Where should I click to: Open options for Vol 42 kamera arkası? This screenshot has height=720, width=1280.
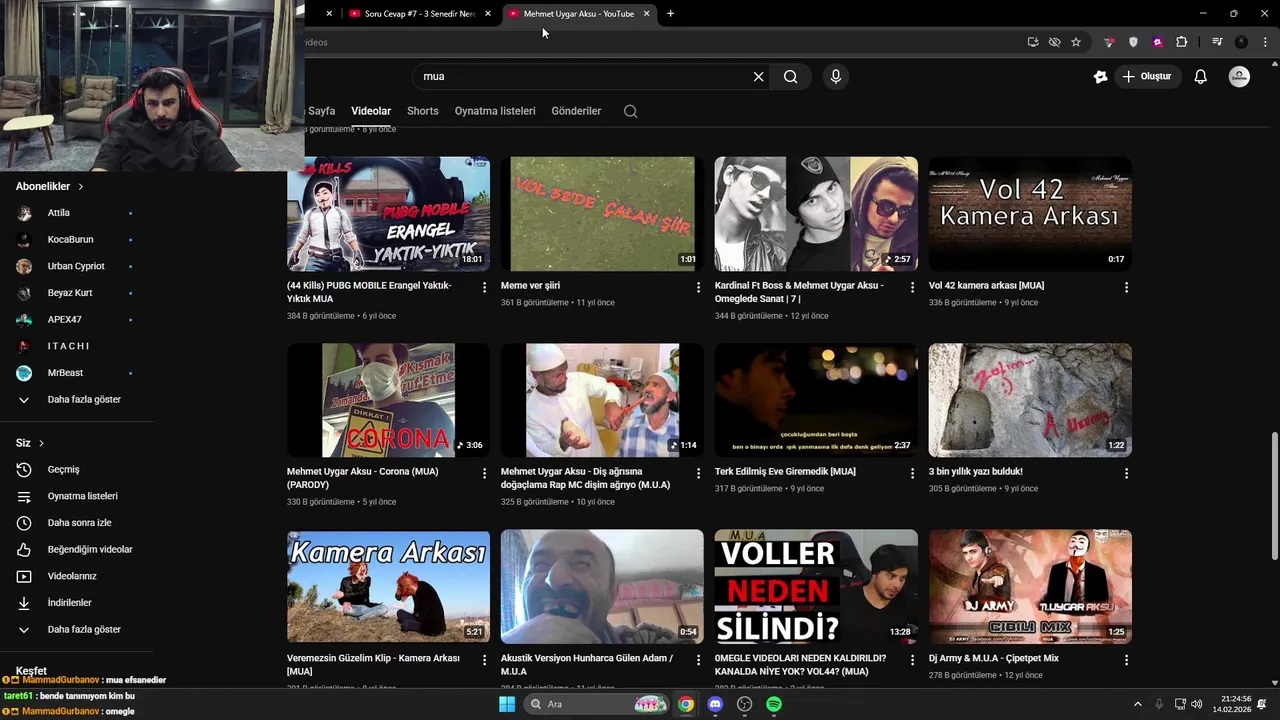click(1126, 287)
